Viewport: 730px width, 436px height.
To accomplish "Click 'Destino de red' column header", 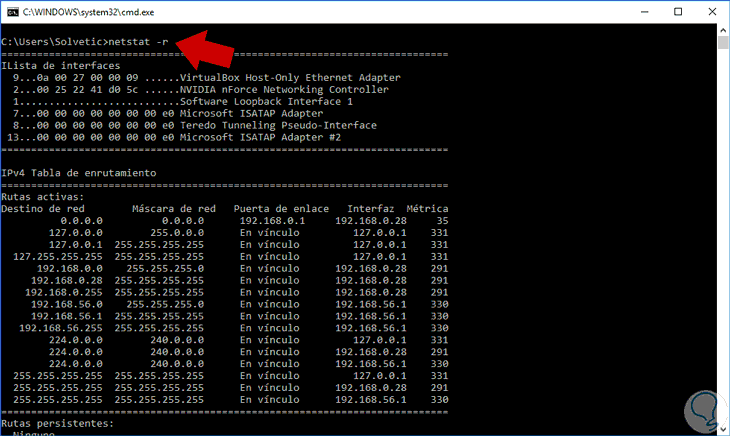I will click(43, 209).
